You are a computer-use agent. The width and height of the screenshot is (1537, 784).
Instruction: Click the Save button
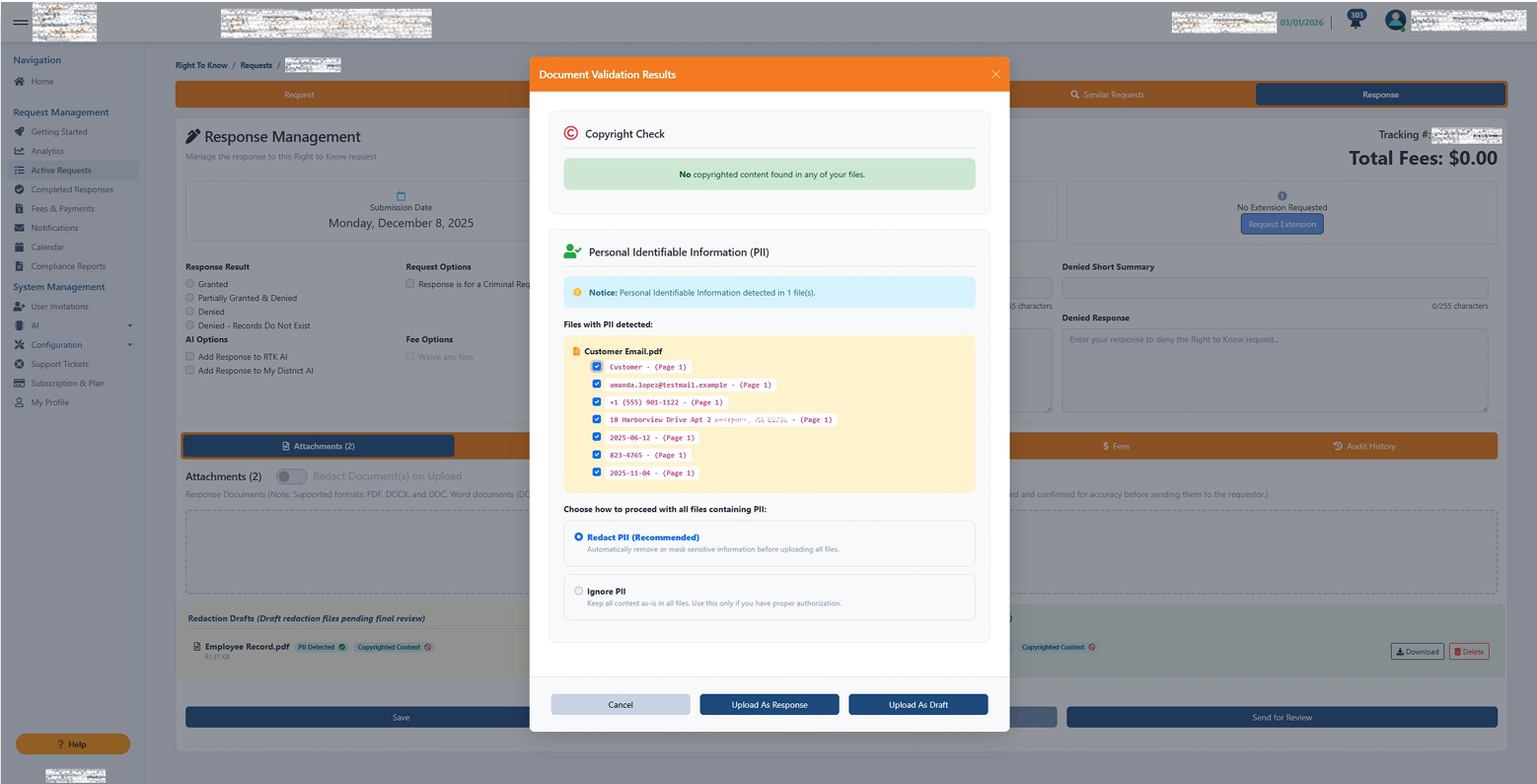click(x=401, y=718)
